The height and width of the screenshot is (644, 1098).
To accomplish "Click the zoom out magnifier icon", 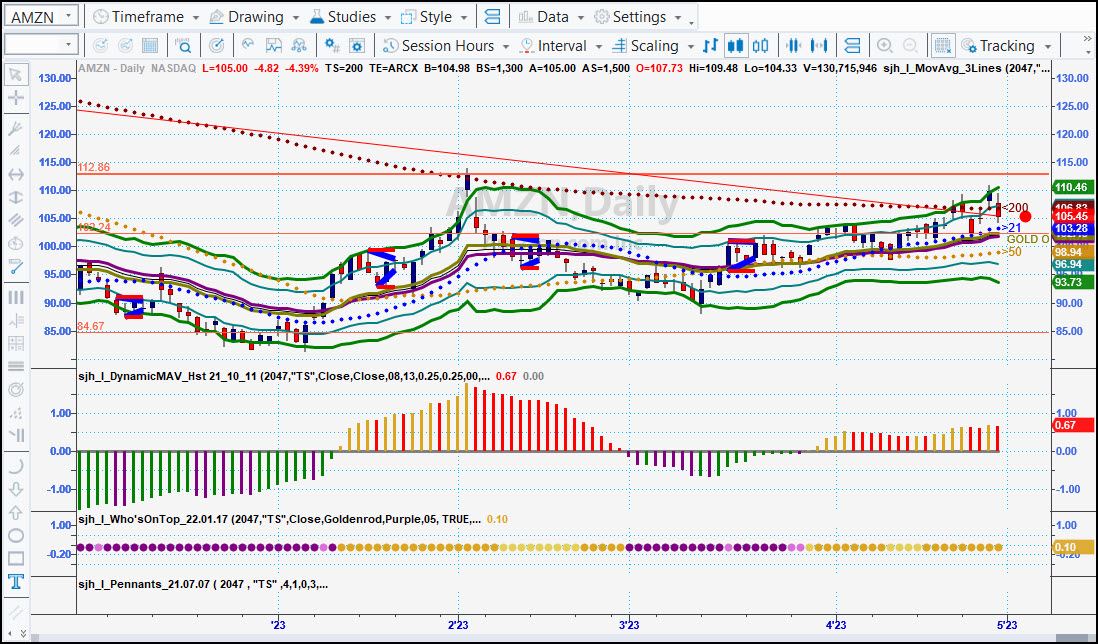I will point(910,46).
